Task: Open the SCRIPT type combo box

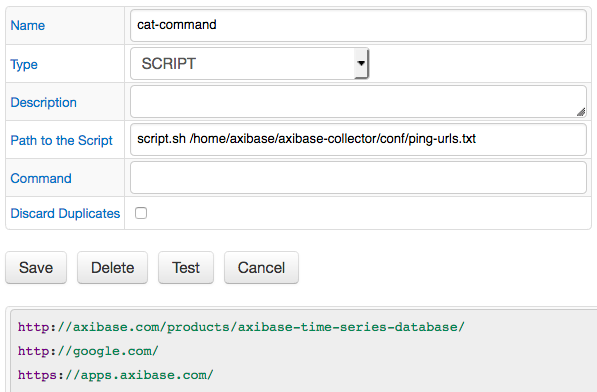Action: pyautogui.click(x=249, y=63)
